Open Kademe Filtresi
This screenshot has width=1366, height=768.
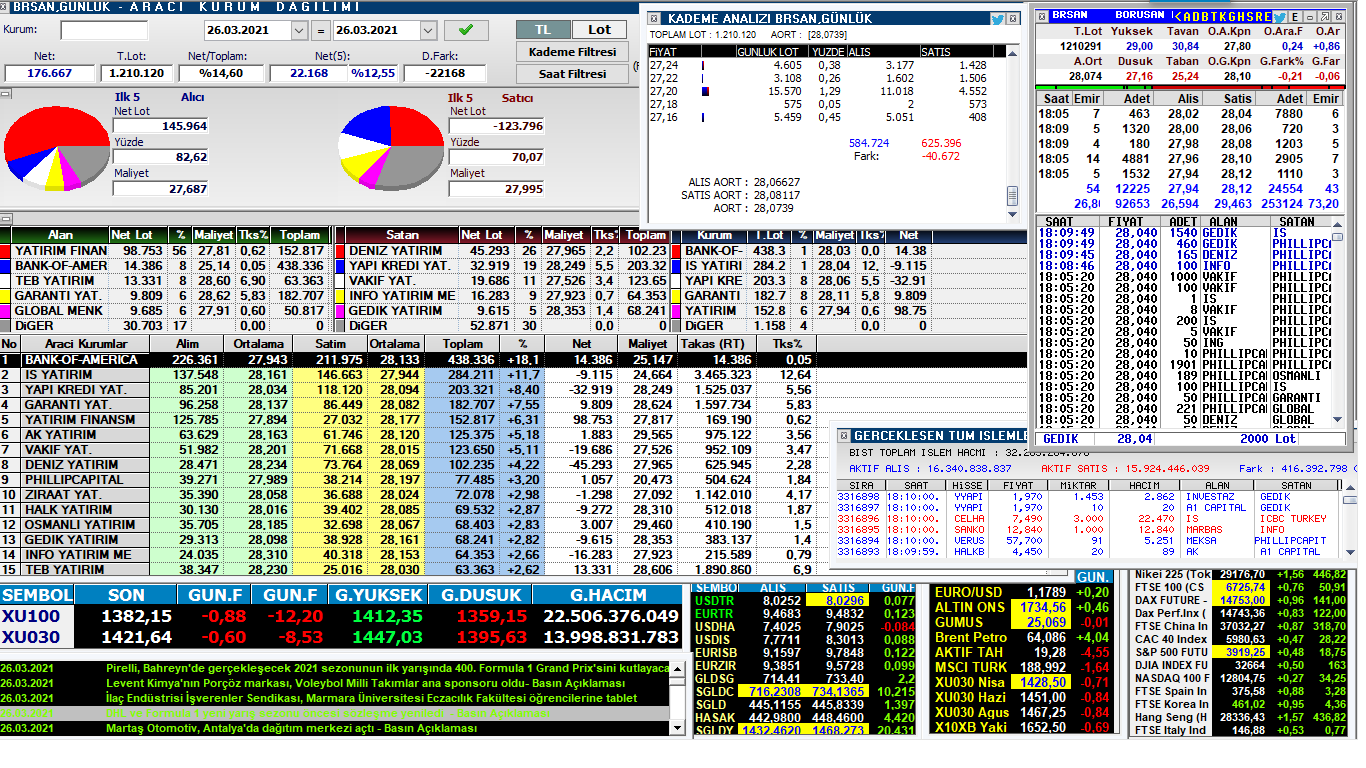[x=571, y=51]
